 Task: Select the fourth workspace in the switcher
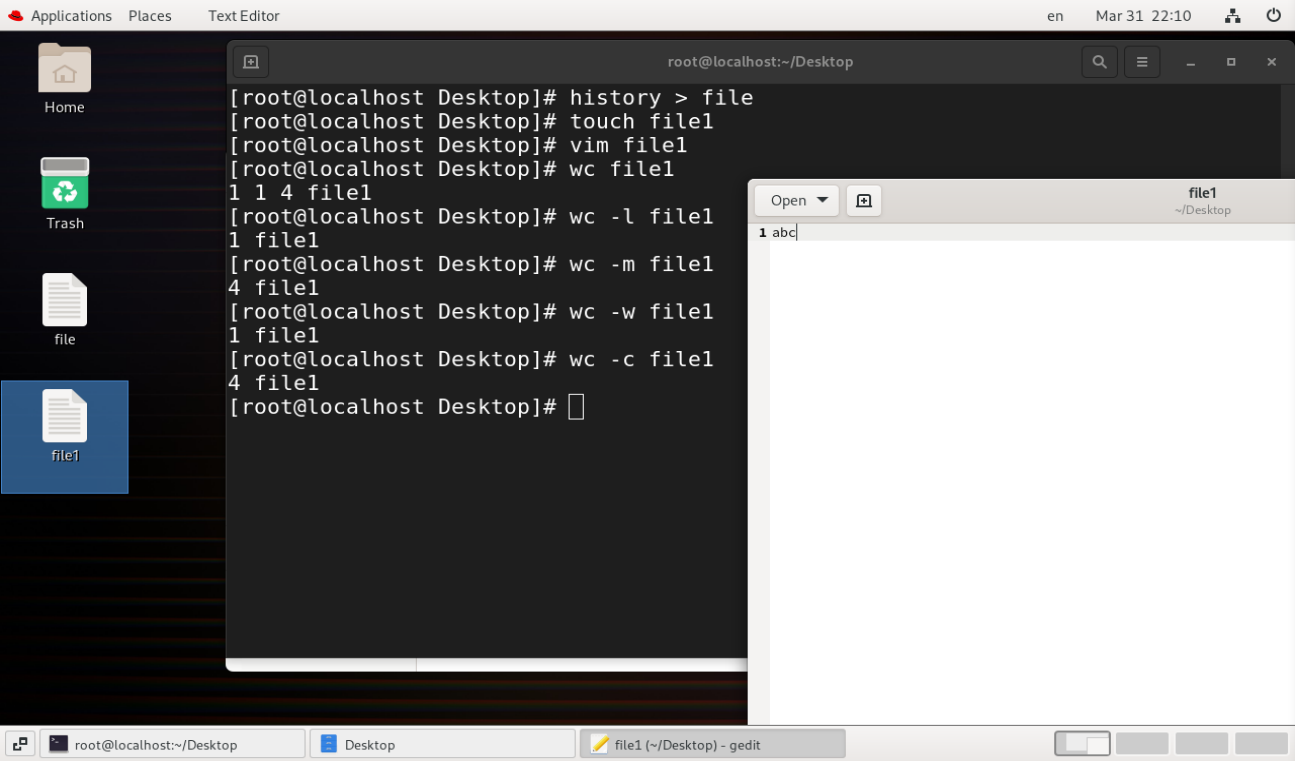(x=1260, y=743)
